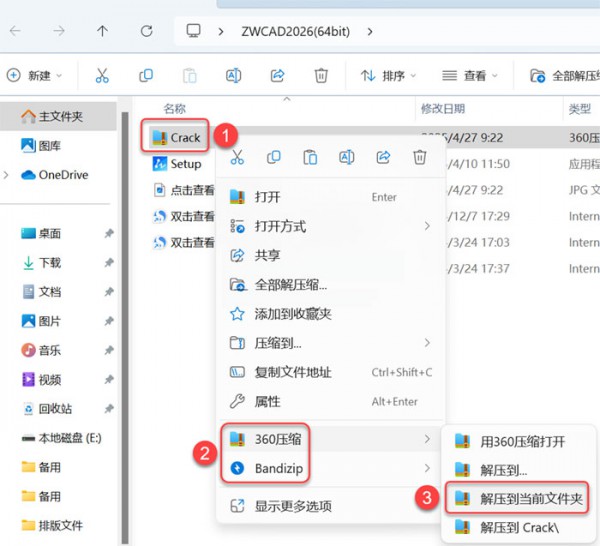The width and height of the screenshot is (600, 546).
Task: Expand the OneDrive tree node
Action: 6,175
